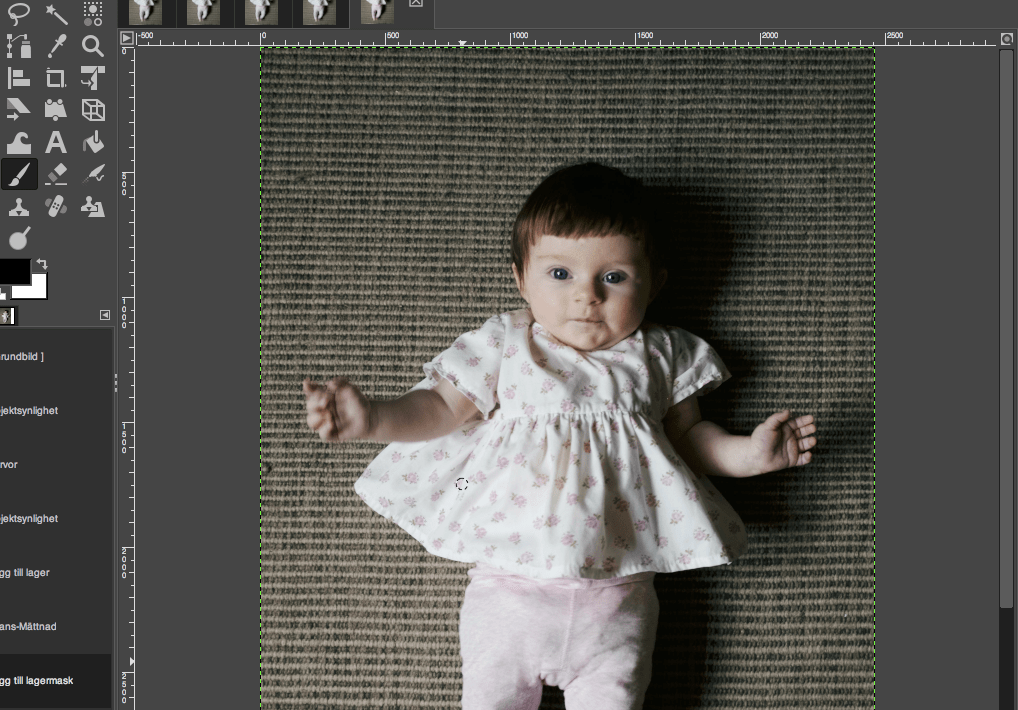Screen dimensions: 1018x710
Task: Select the Text tool
Action: [x=56, y=143]
